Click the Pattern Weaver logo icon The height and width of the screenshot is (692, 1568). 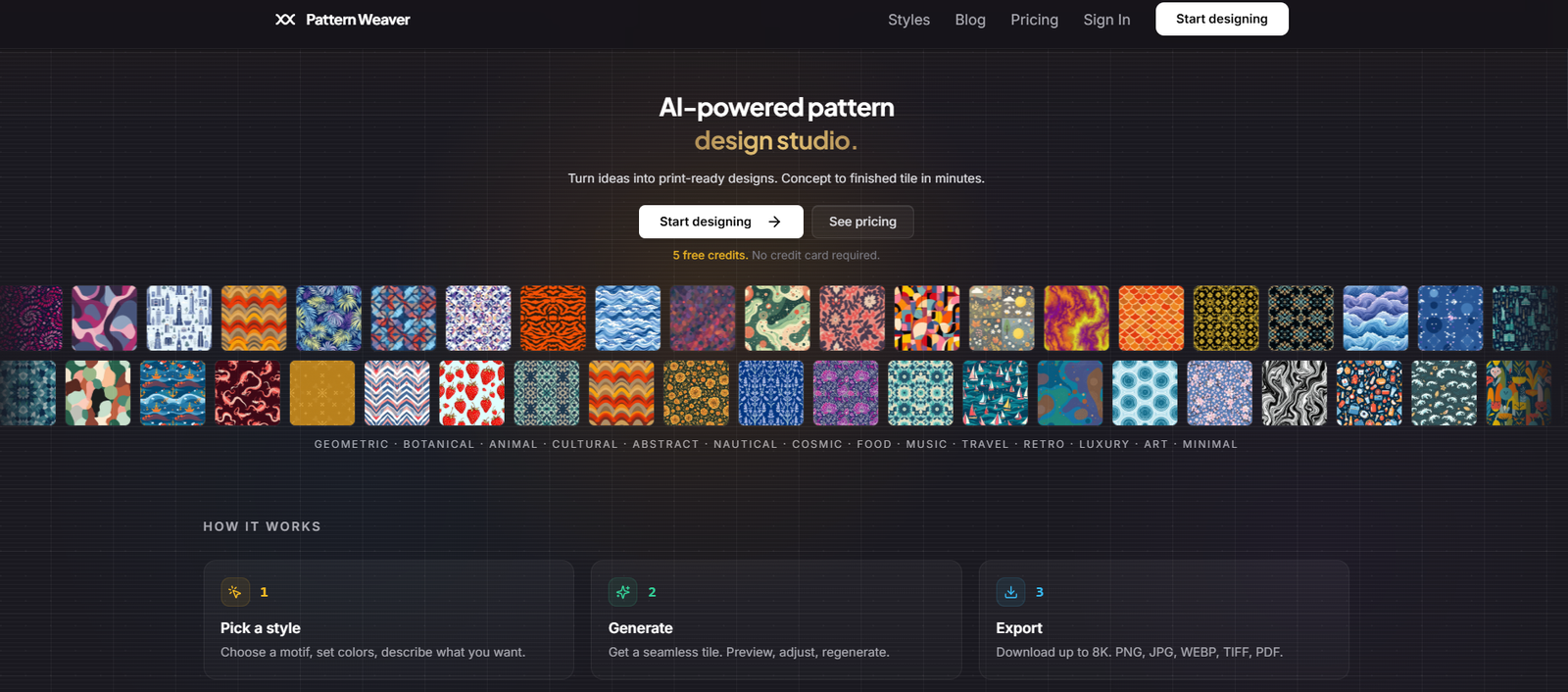point(285,20)
